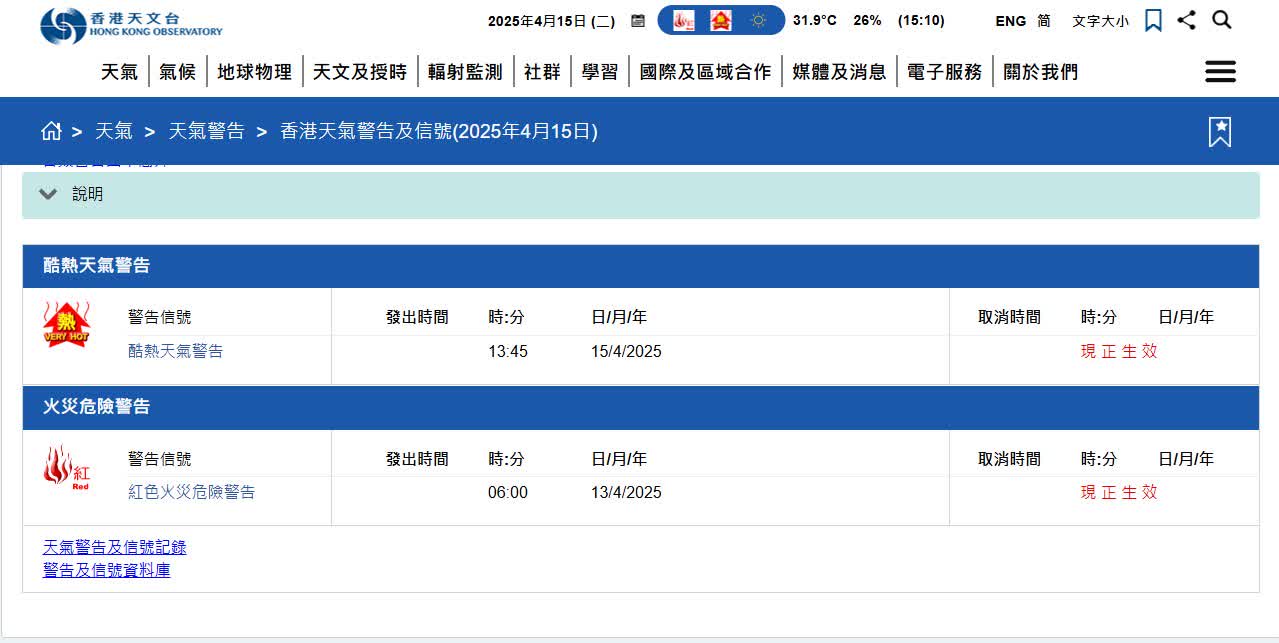Open the 媒體及消息 menu
The width and height of the screenshot is (1279, 643).
pos(839,72)
